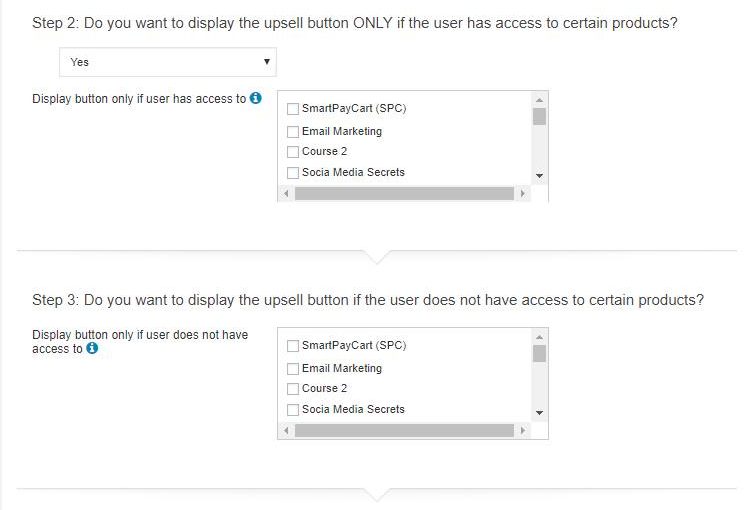Tick Course 2 in Step 3 list
The image size is (750, 510).
click(293, 388)
